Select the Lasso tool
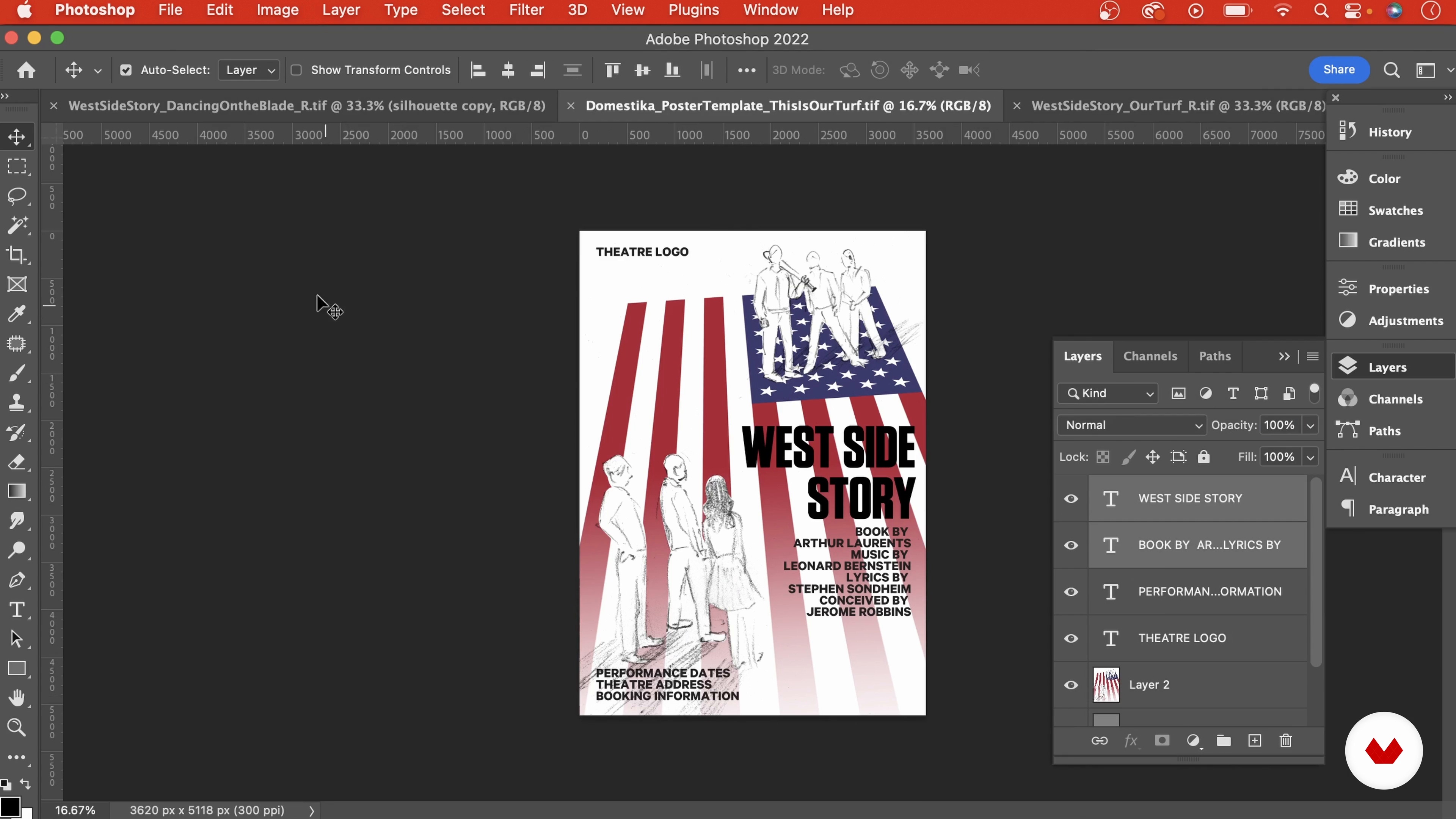Screen dimensions: 1456x819 pos(16,196)
